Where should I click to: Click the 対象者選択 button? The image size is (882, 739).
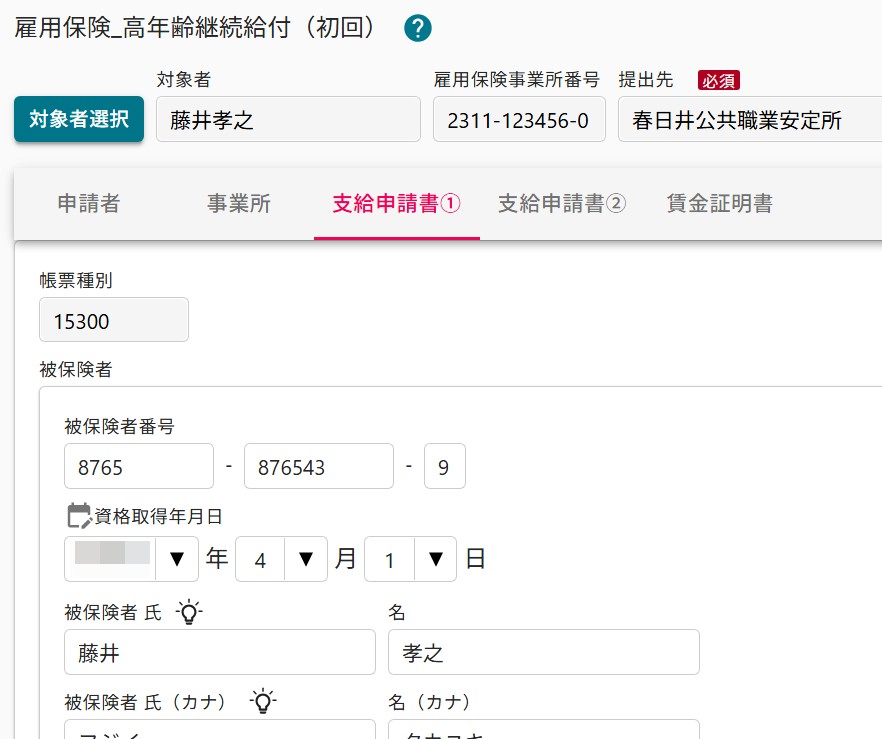click(79, 119)
